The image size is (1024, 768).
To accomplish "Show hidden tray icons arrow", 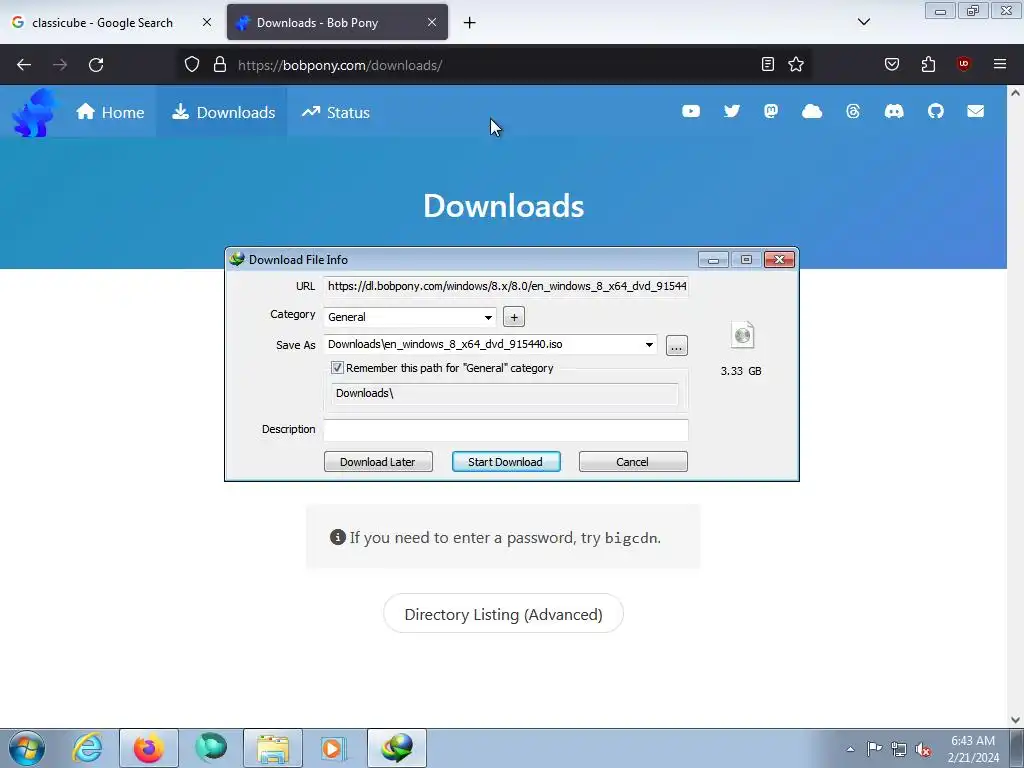I will point(850,749).
